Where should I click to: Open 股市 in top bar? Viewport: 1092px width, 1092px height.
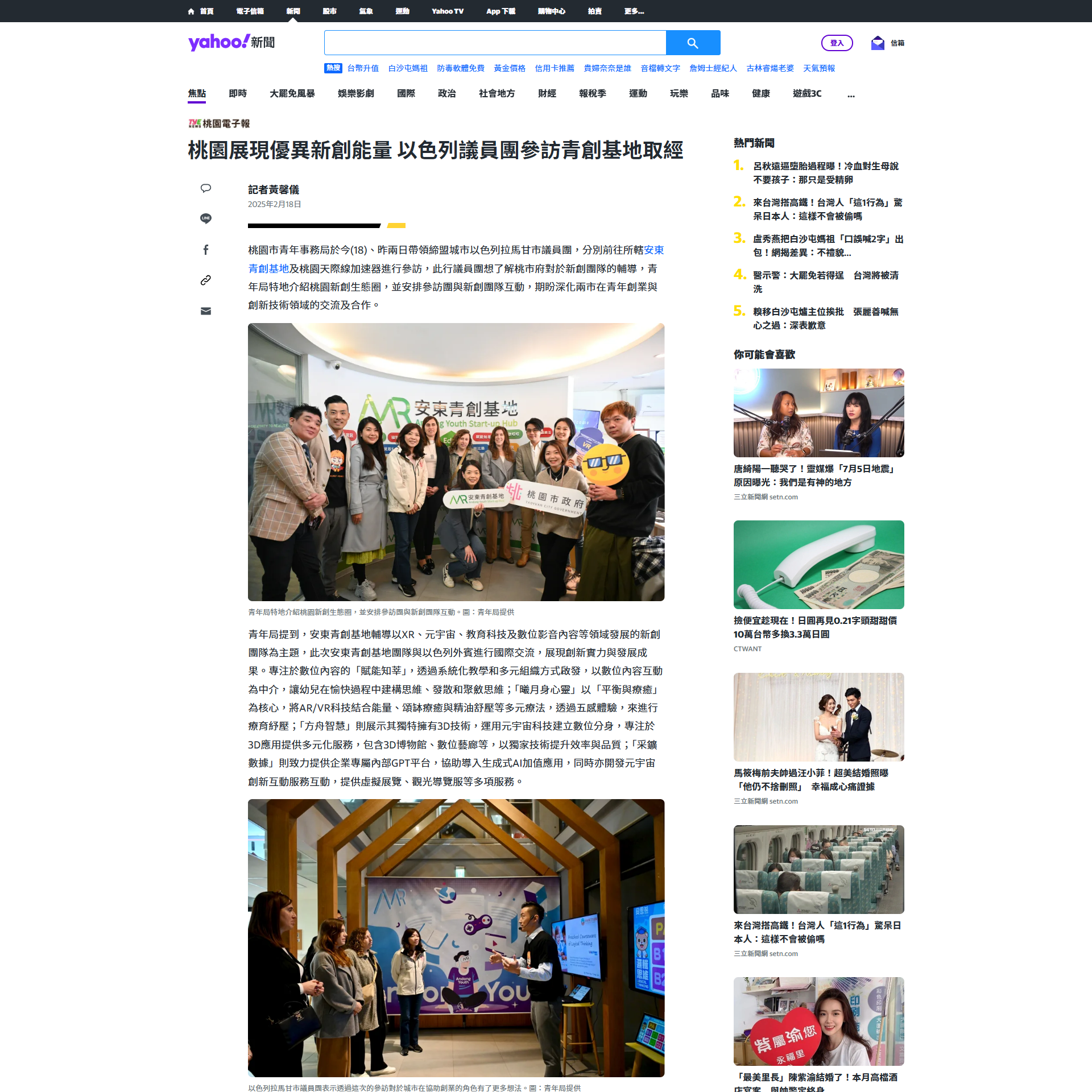pos(329,11)
